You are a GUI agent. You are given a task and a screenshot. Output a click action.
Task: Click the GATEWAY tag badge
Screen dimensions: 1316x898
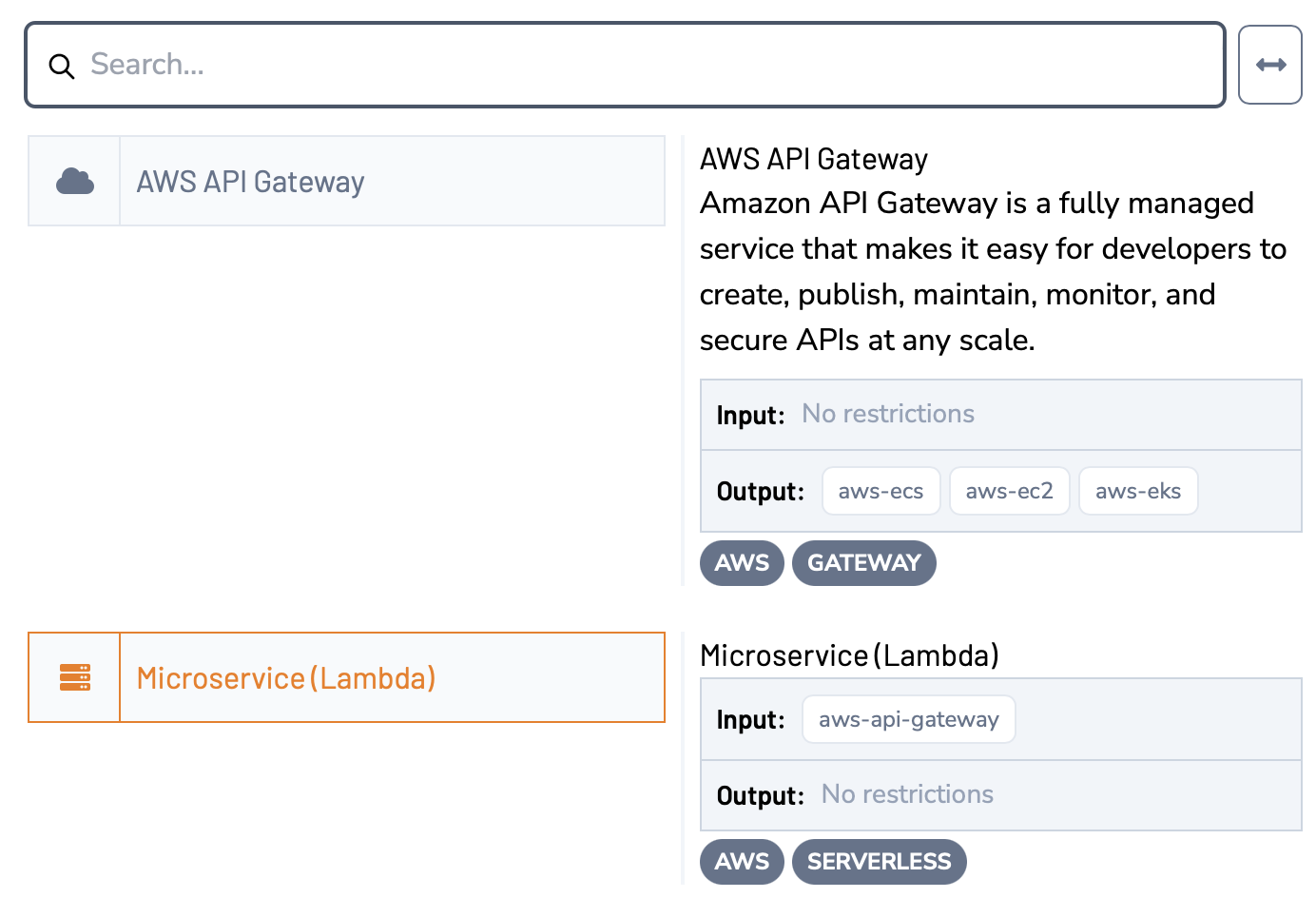pos(863,563)
